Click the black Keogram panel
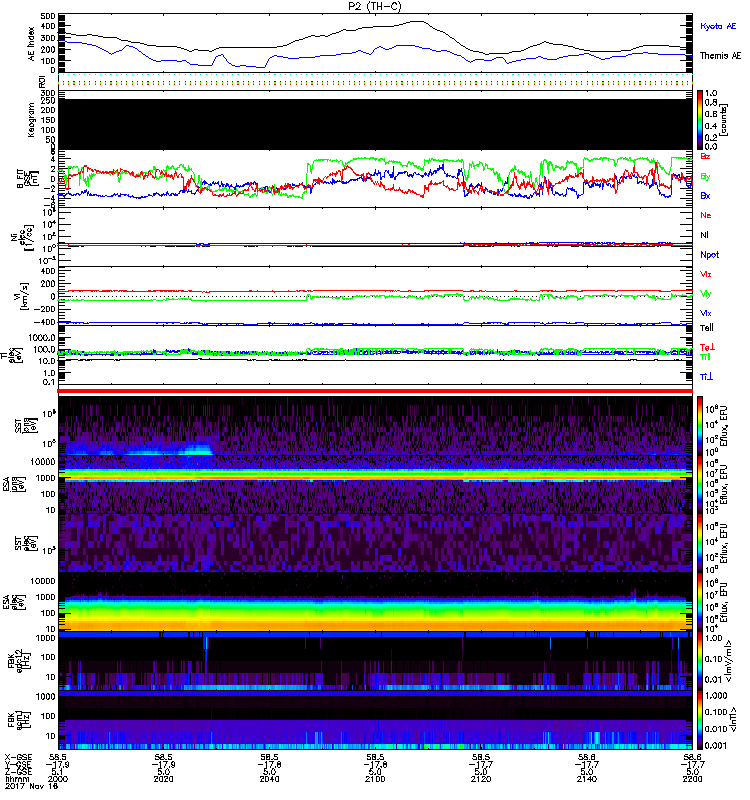750x800 pixels. click(375, 124)
